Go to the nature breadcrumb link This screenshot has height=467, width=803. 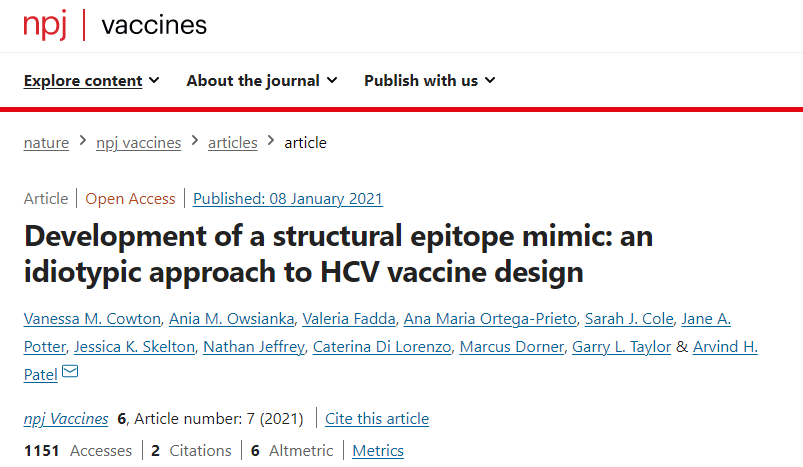[46, 142]
